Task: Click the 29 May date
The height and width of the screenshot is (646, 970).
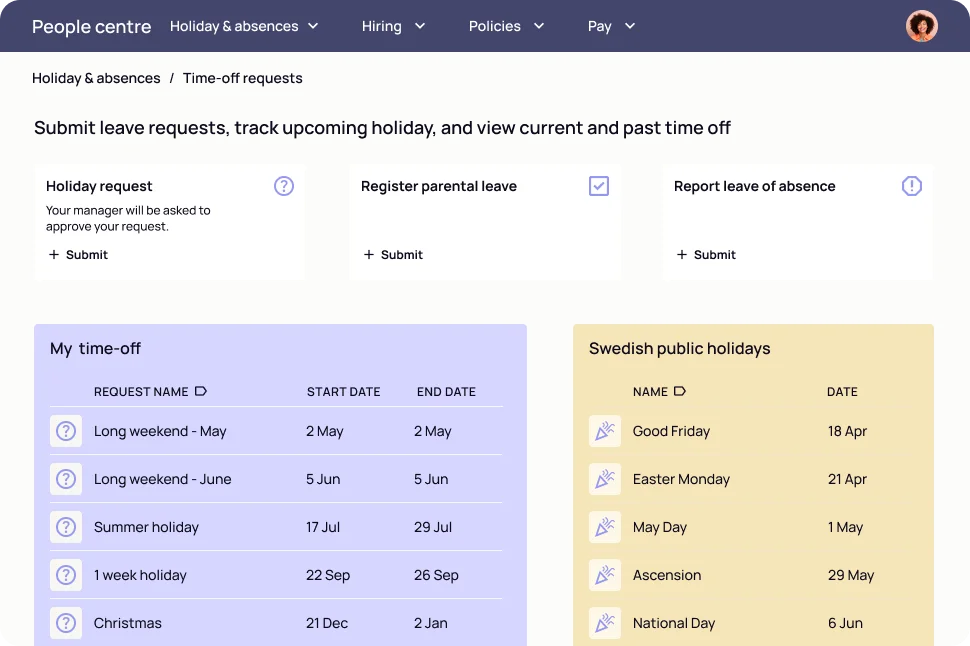Action: click(x=851, y=575)
